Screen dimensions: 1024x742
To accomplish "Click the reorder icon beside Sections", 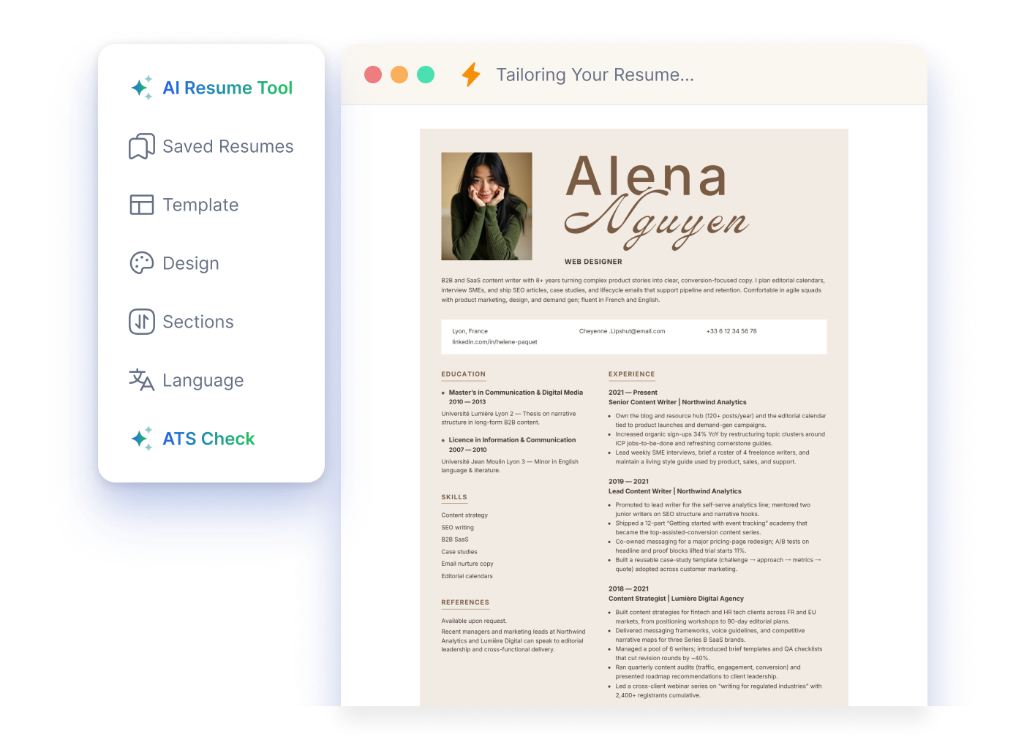I will 142,321.
